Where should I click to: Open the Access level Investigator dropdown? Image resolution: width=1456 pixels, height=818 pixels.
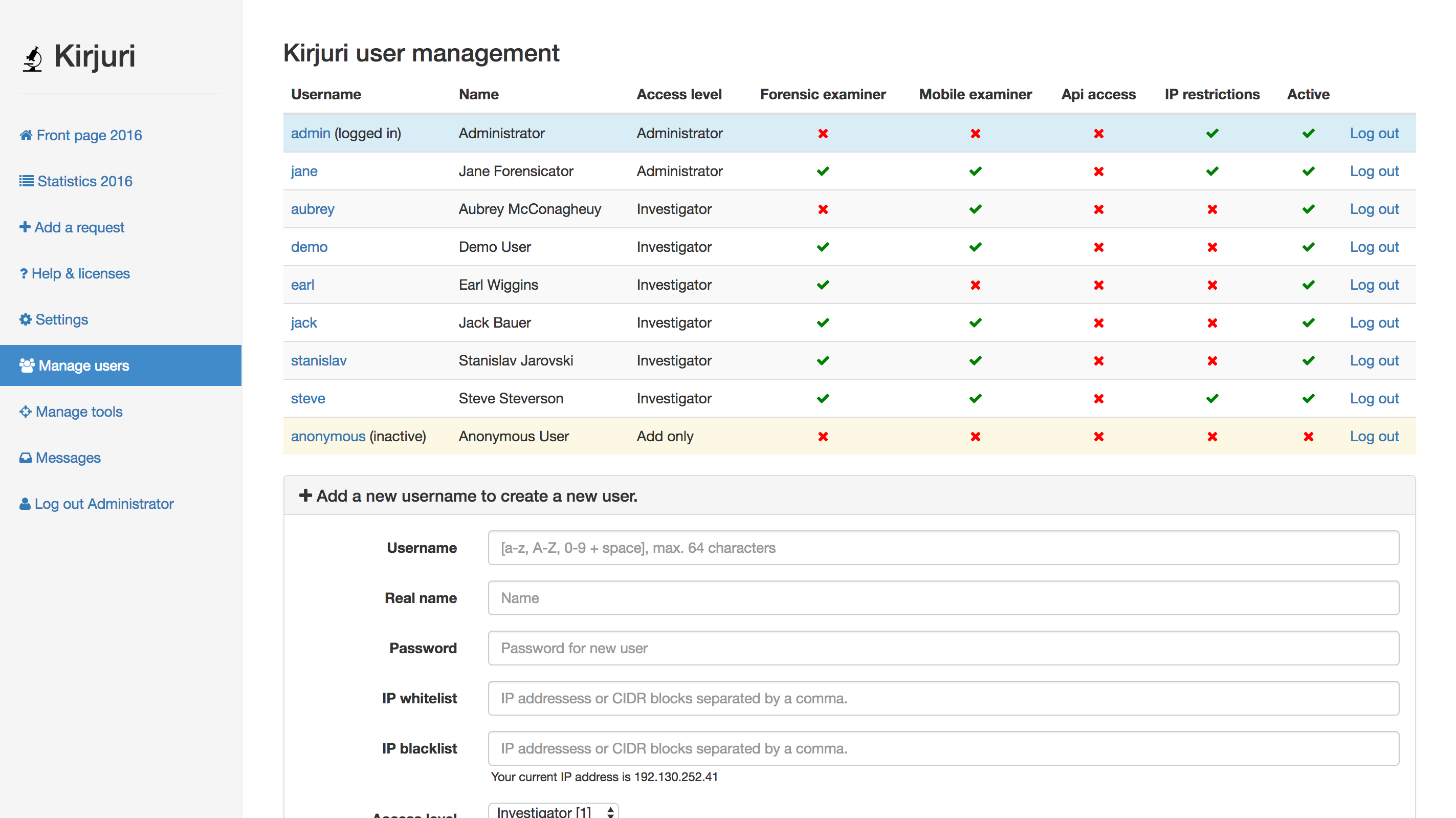[x=554, y=811]
